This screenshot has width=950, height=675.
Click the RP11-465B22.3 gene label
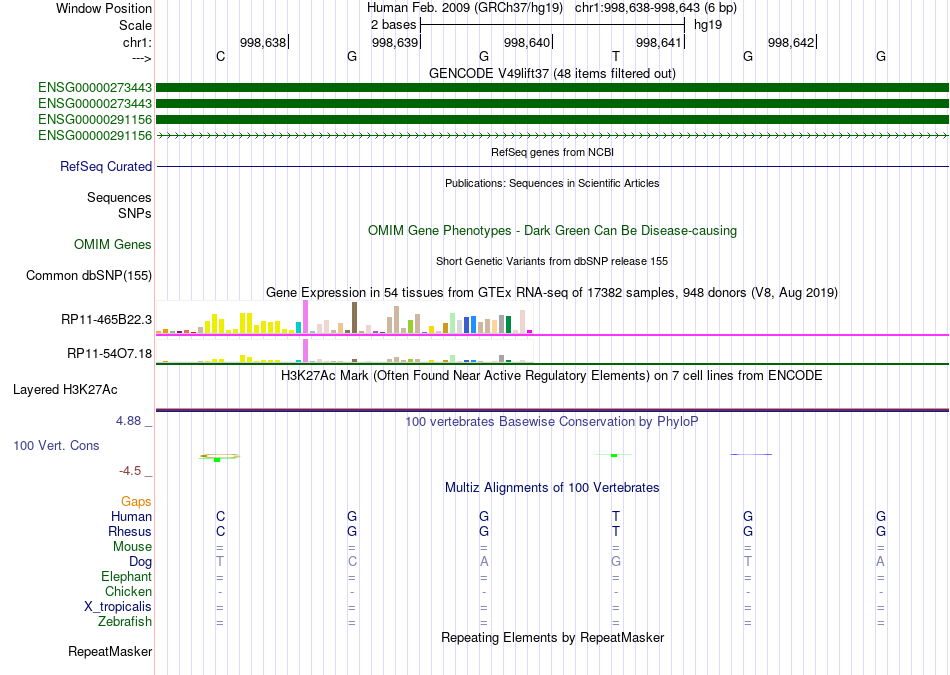click(x=107, y=319)
